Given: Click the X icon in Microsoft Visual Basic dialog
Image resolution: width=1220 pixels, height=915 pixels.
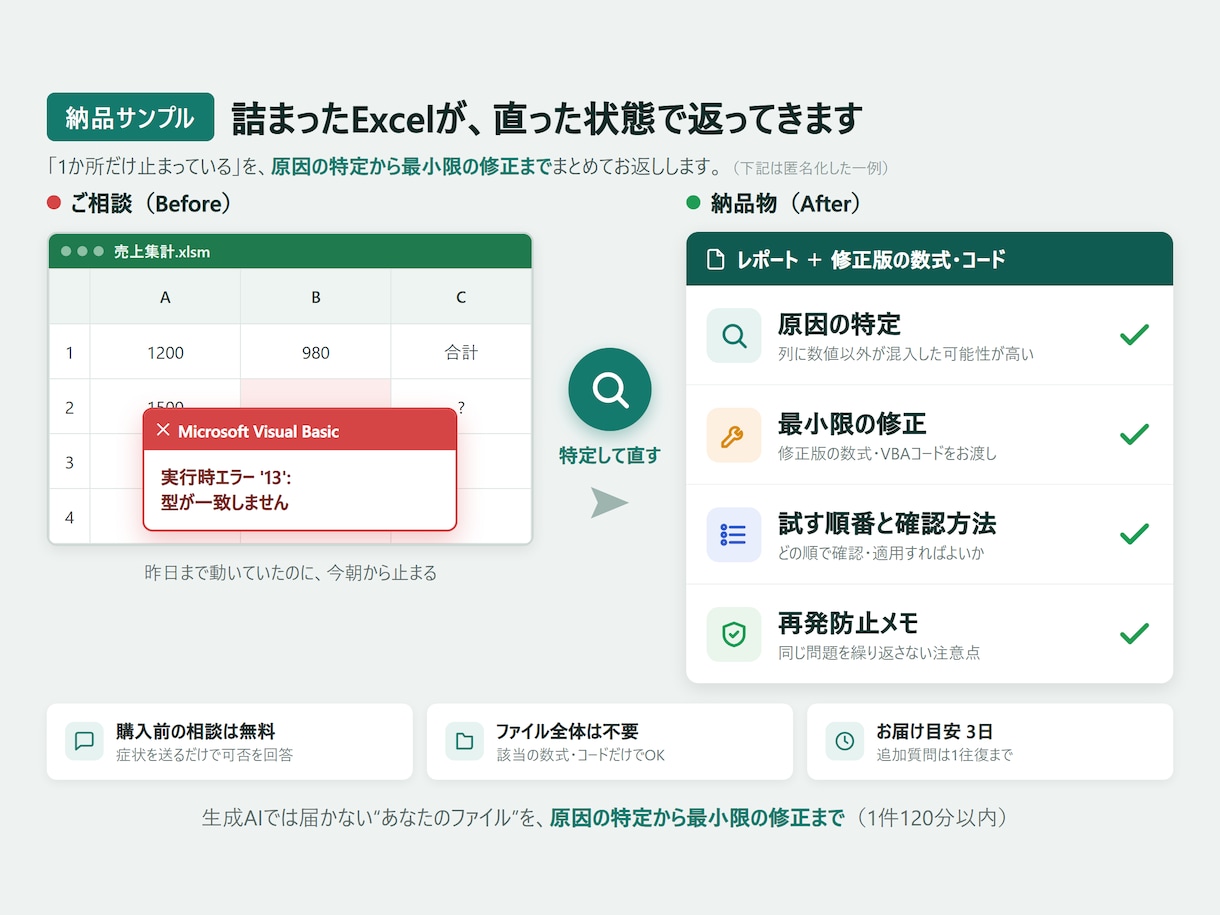Looking at the screenshot, I should (163, 431).
